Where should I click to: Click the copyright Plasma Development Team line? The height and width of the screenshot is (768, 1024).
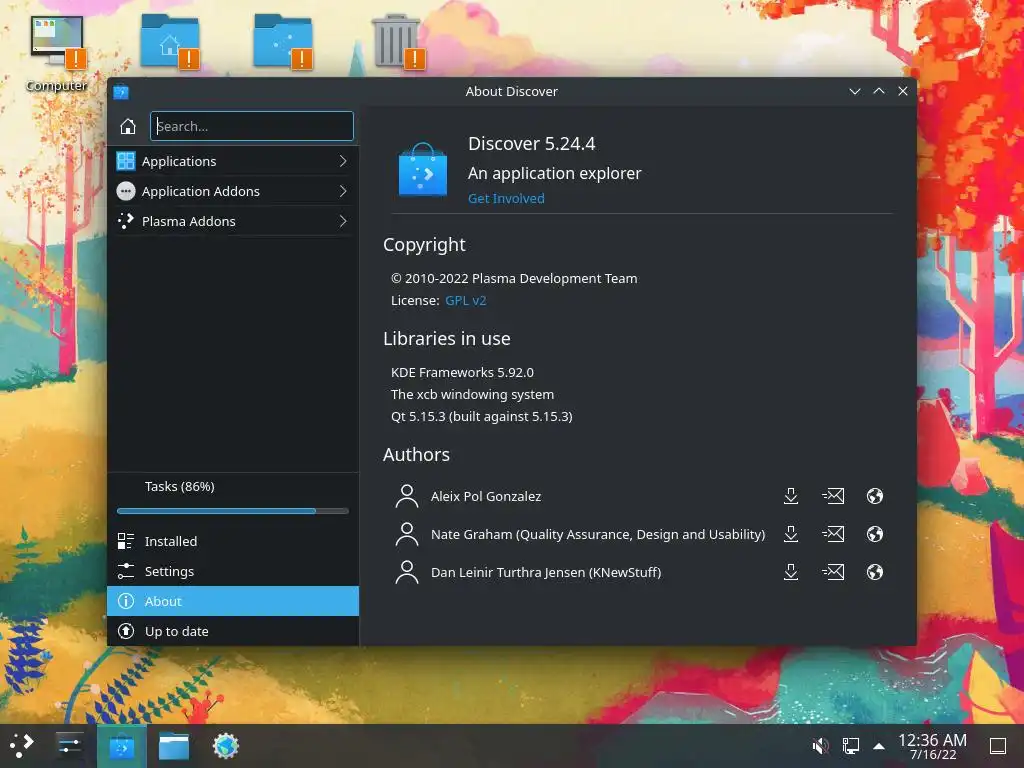[x=514, y=279]
